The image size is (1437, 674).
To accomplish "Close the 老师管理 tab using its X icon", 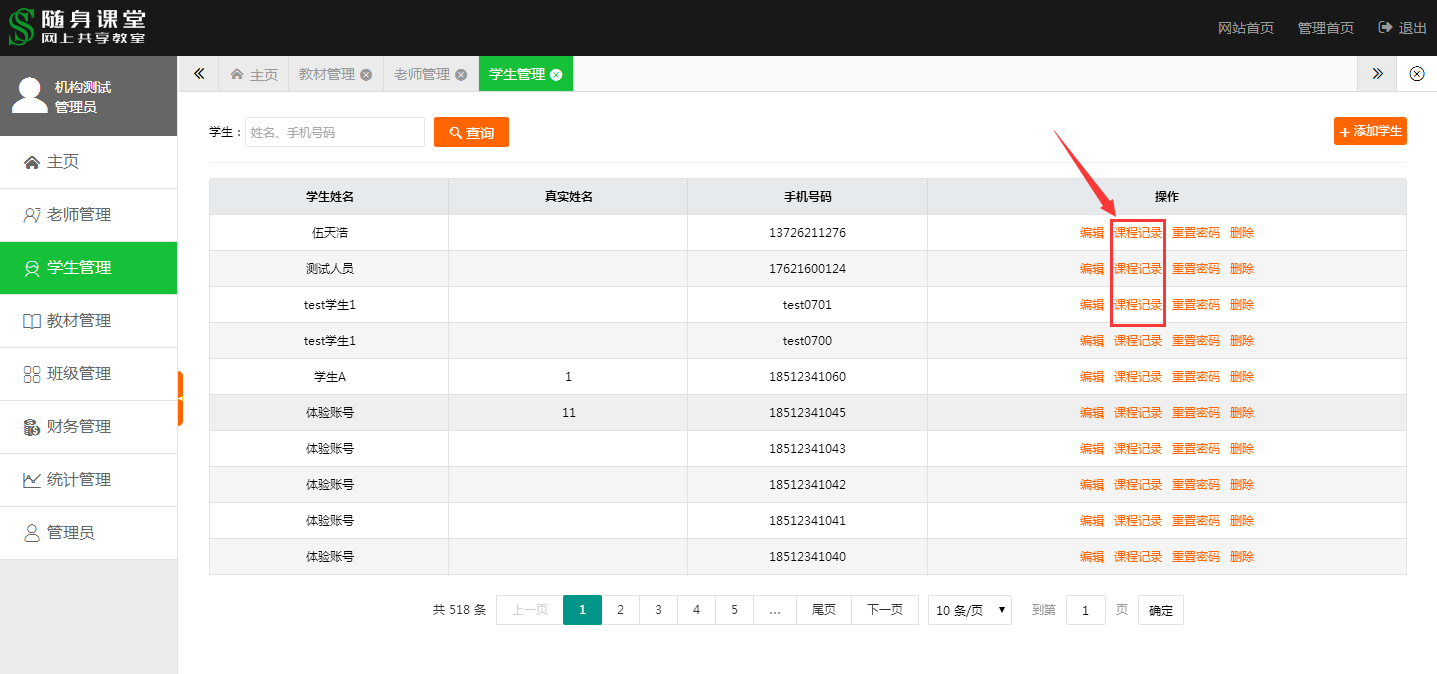I will point(461,75).
